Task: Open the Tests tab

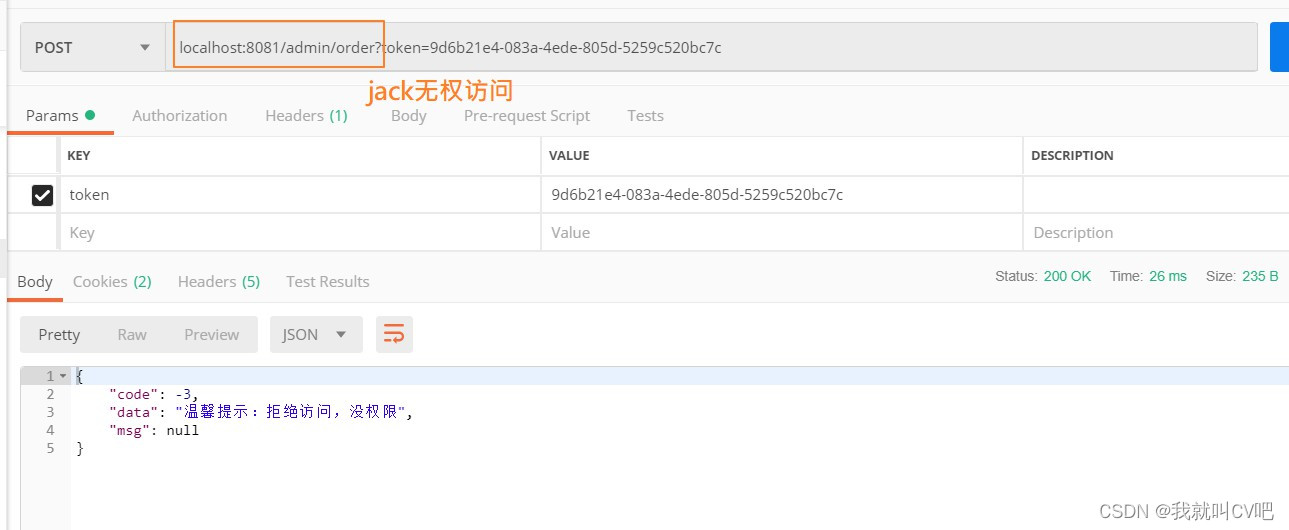Action: pos(645,116)
